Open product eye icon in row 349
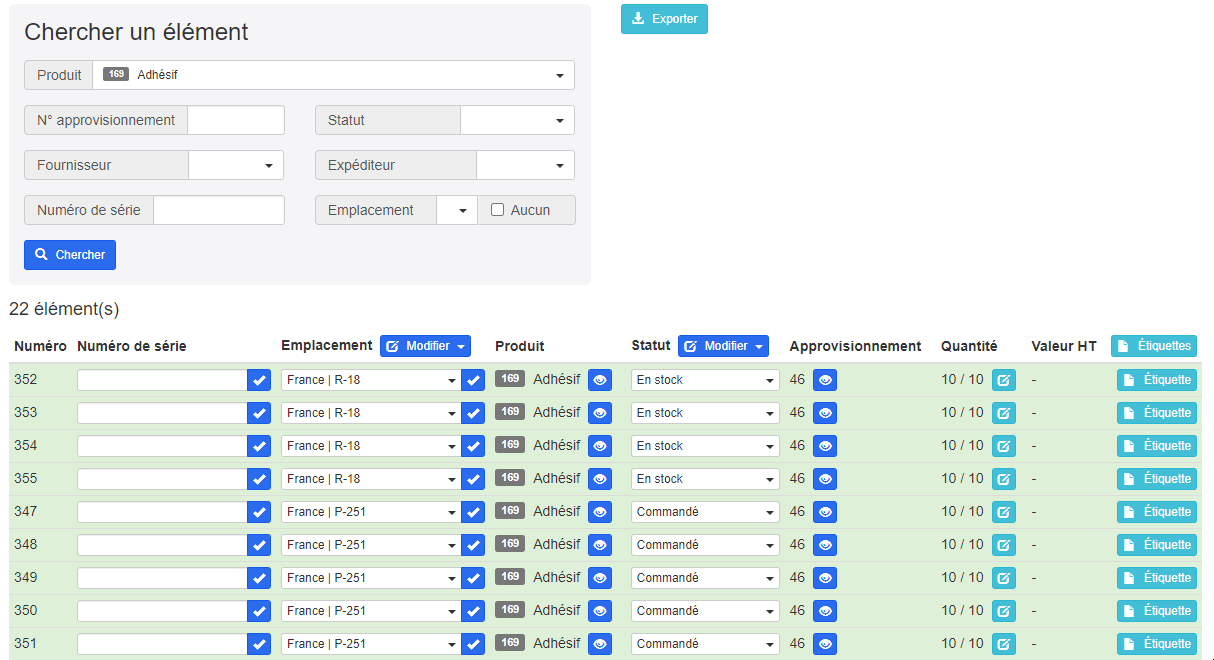The height and width of the screenshot is (660, 1214). pyautogui.click(x=599, y=578)
